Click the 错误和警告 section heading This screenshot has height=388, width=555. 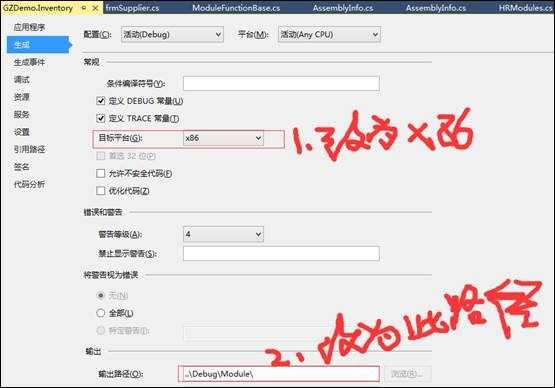click(103, 212)
